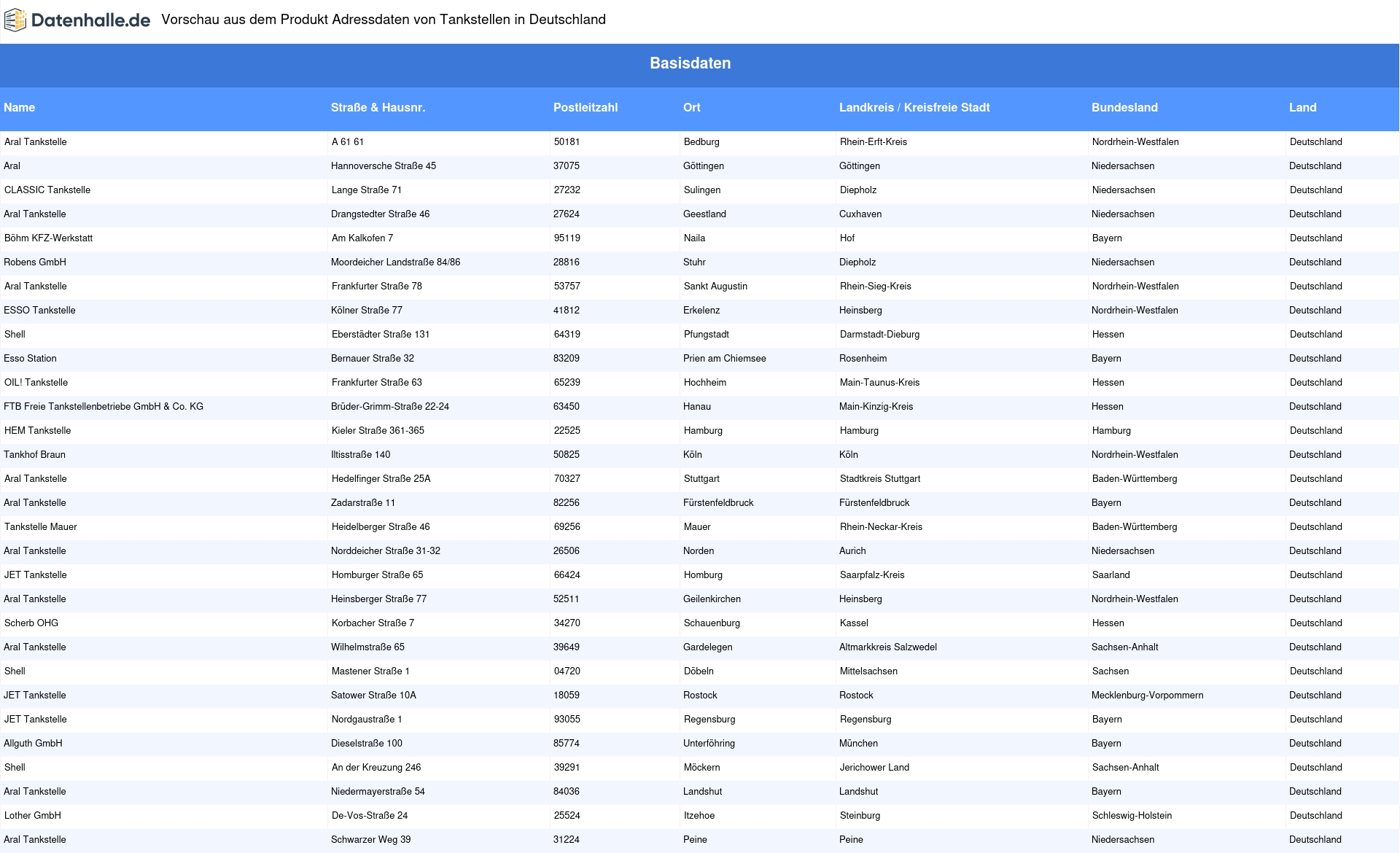Click address Hannoversche Straße 45
1400x853 pixels.
(384, 166)
